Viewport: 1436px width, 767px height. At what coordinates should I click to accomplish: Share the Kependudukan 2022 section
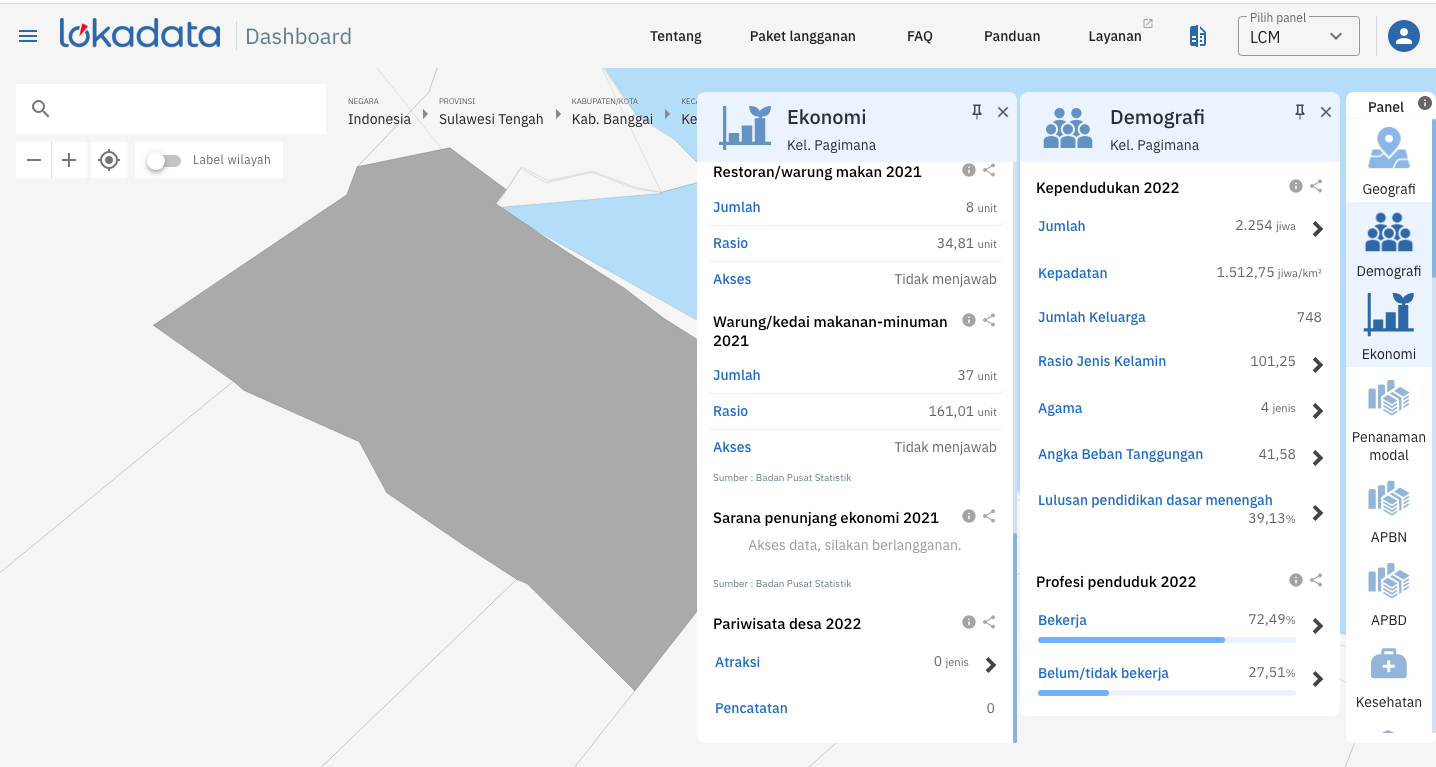(x=1317, y=187)
